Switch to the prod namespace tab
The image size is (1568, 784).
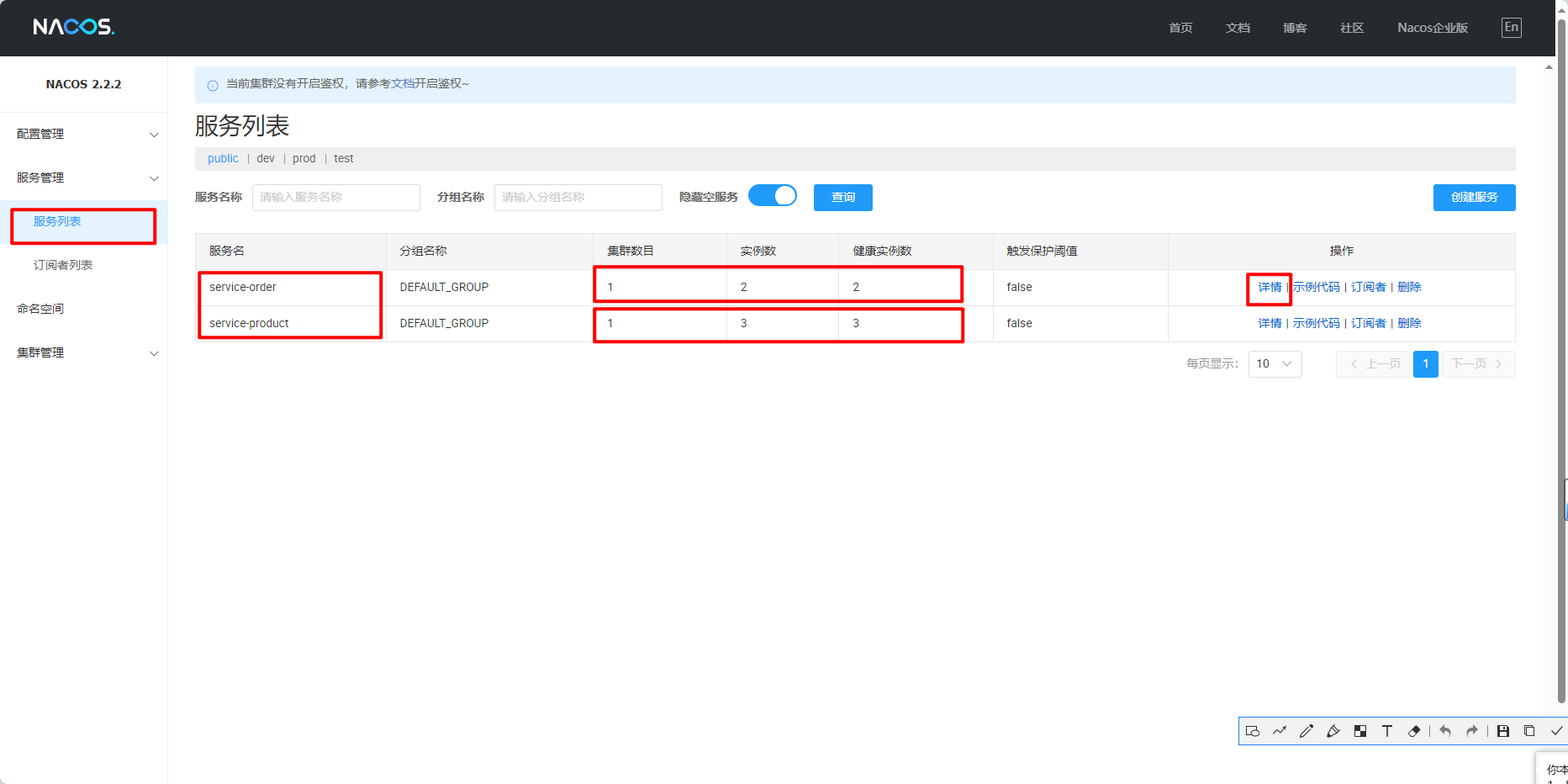click(x=304, y=159)
